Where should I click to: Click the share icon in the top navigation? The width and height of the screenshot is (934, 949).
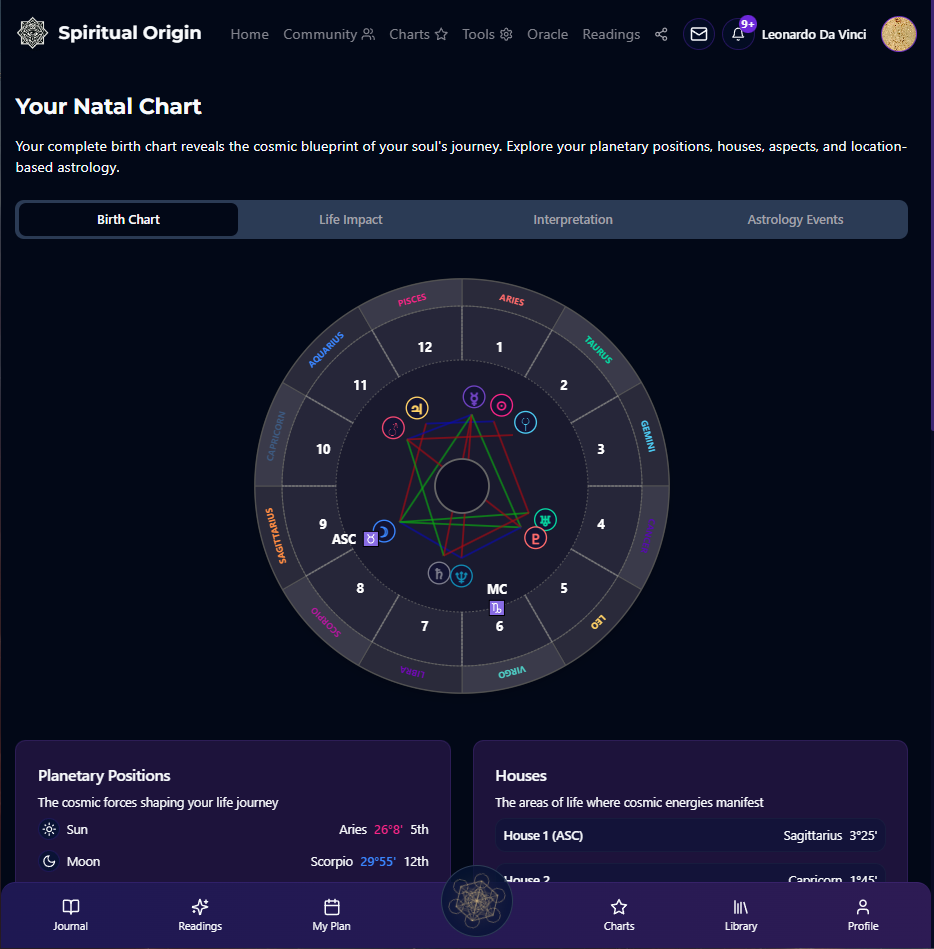[x=661, y=34]
